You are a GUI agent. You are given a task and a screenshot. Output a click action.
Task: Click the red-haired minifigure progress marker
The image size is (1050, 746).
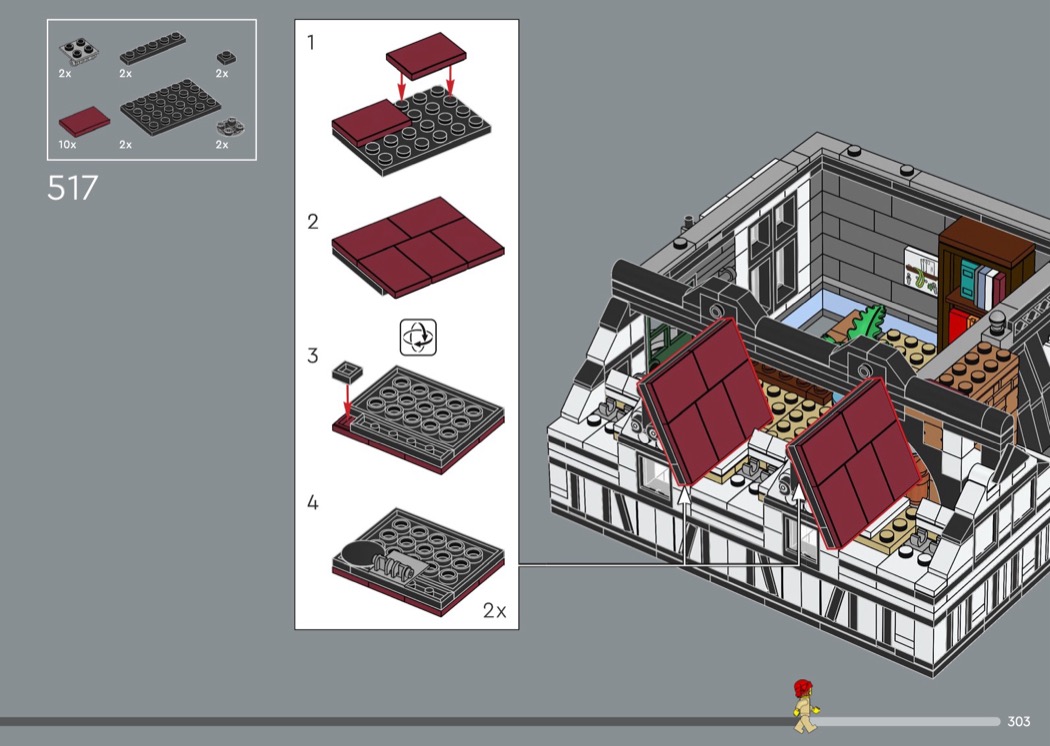point(802,705)
